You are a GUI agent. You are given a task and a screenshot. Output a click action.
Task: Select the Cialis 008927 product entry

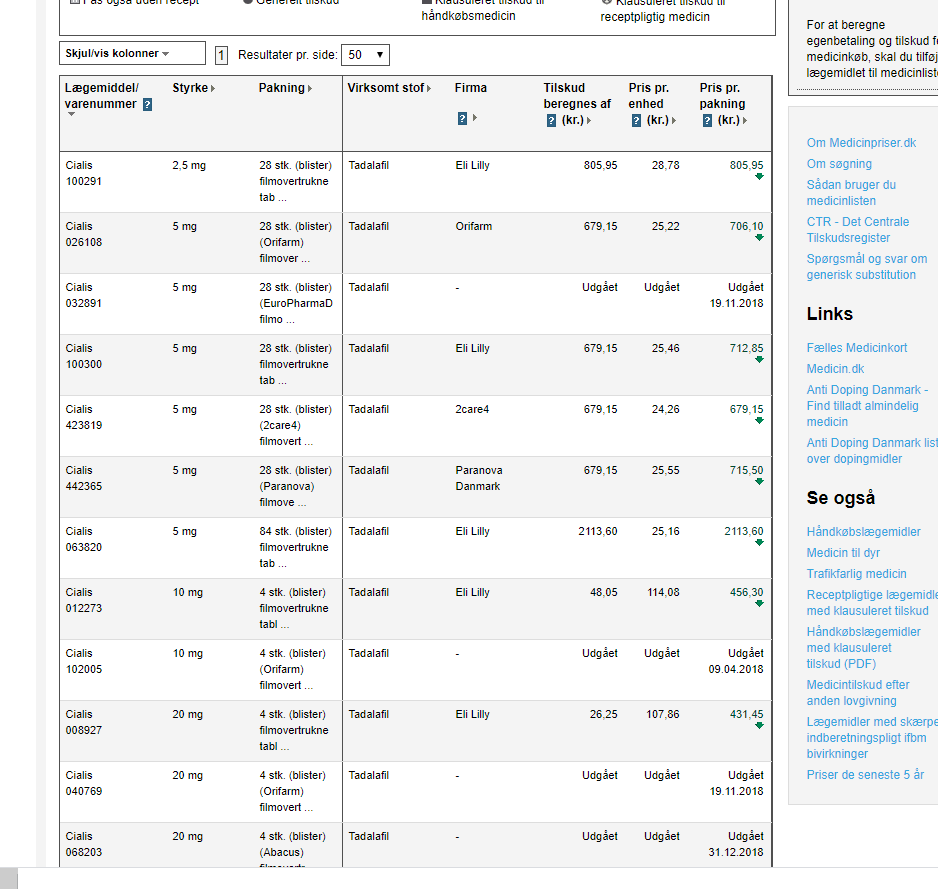pyautogui.click(x=83, y=723)
